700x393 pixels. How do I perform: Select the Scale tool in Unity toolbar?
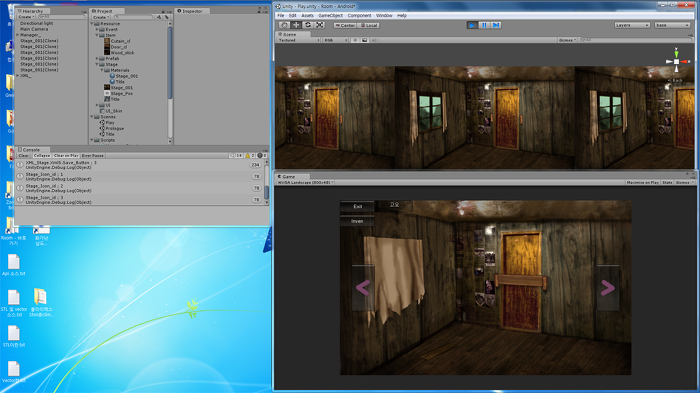320,25
